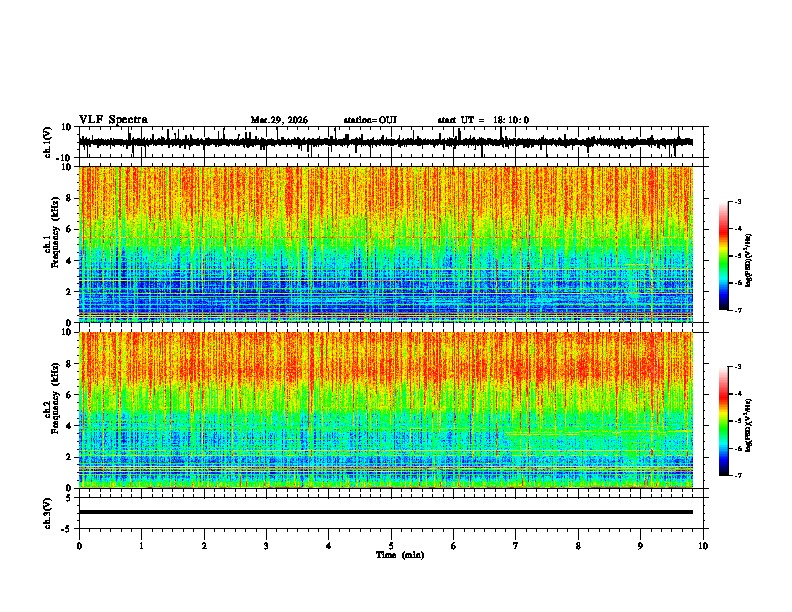Click the "start UT = 18:10:0" text
Image resolution: width=792 pixels, height=612 pixels.
(x=483, y=120)
